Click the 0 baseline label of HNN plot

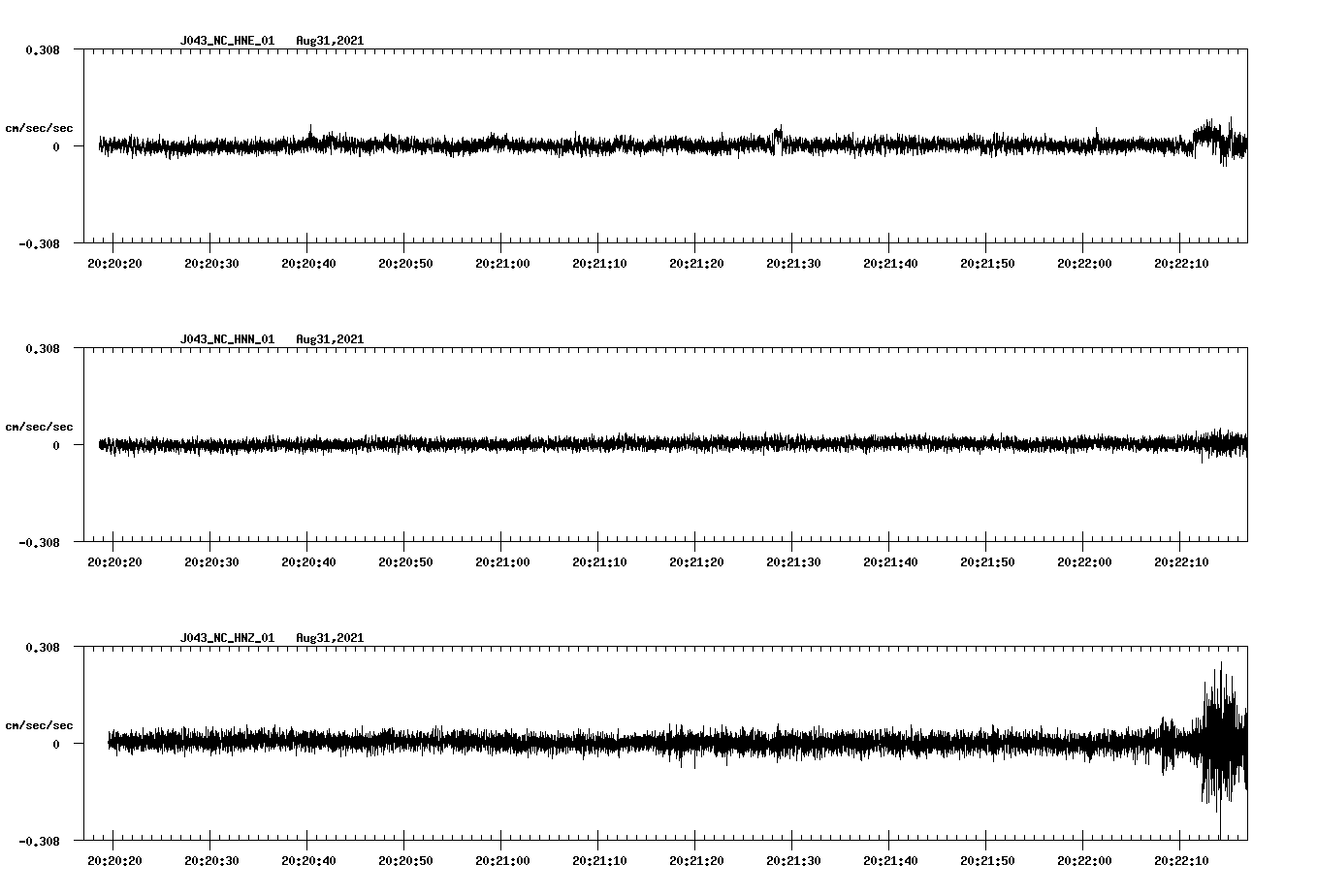pyautogui.click(x=56, y=445)
